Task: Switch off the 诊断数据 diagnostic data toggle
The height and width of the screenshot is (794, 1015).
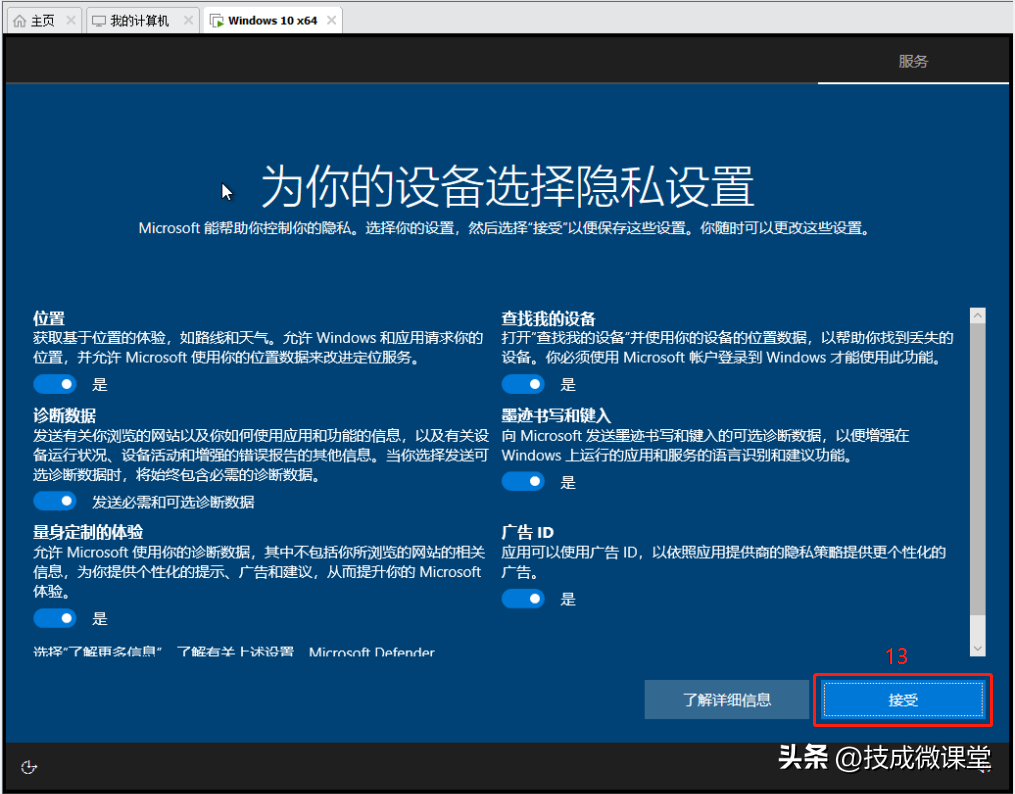Action: [x=55, y=501]
